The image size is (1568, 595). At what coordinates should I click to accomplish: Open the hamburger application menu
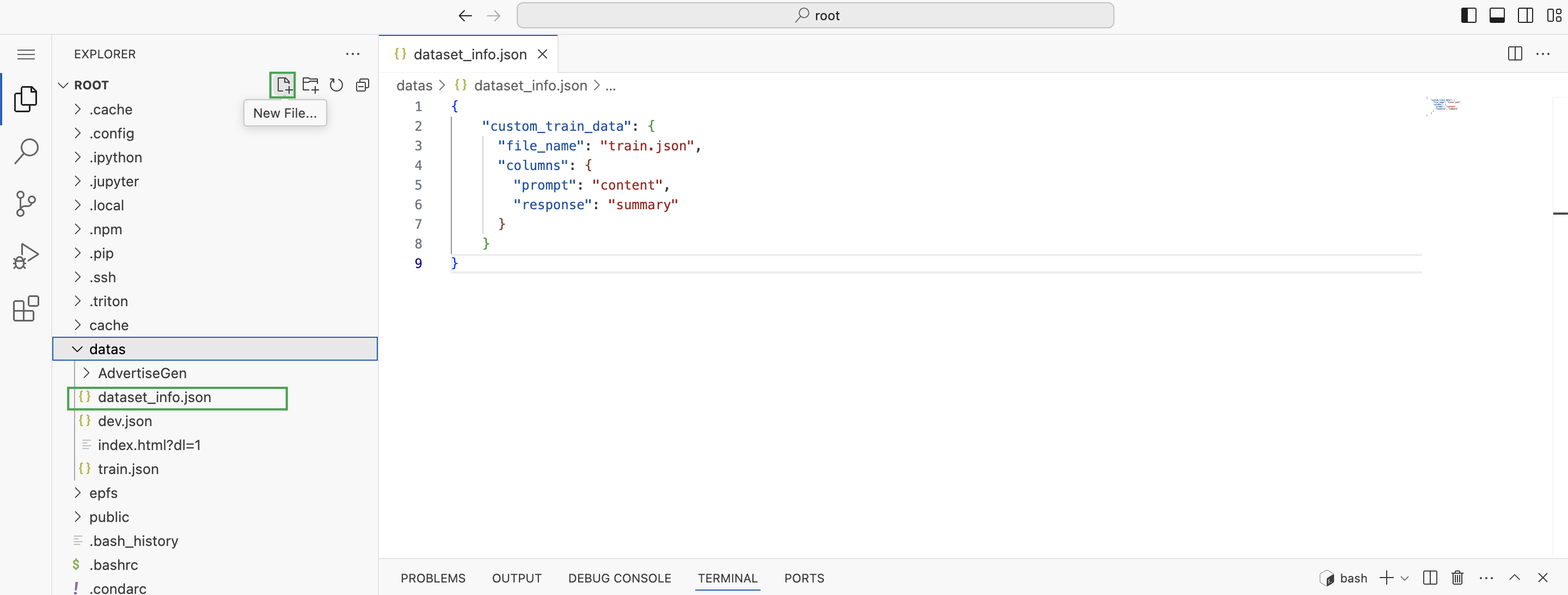point(26,54)
